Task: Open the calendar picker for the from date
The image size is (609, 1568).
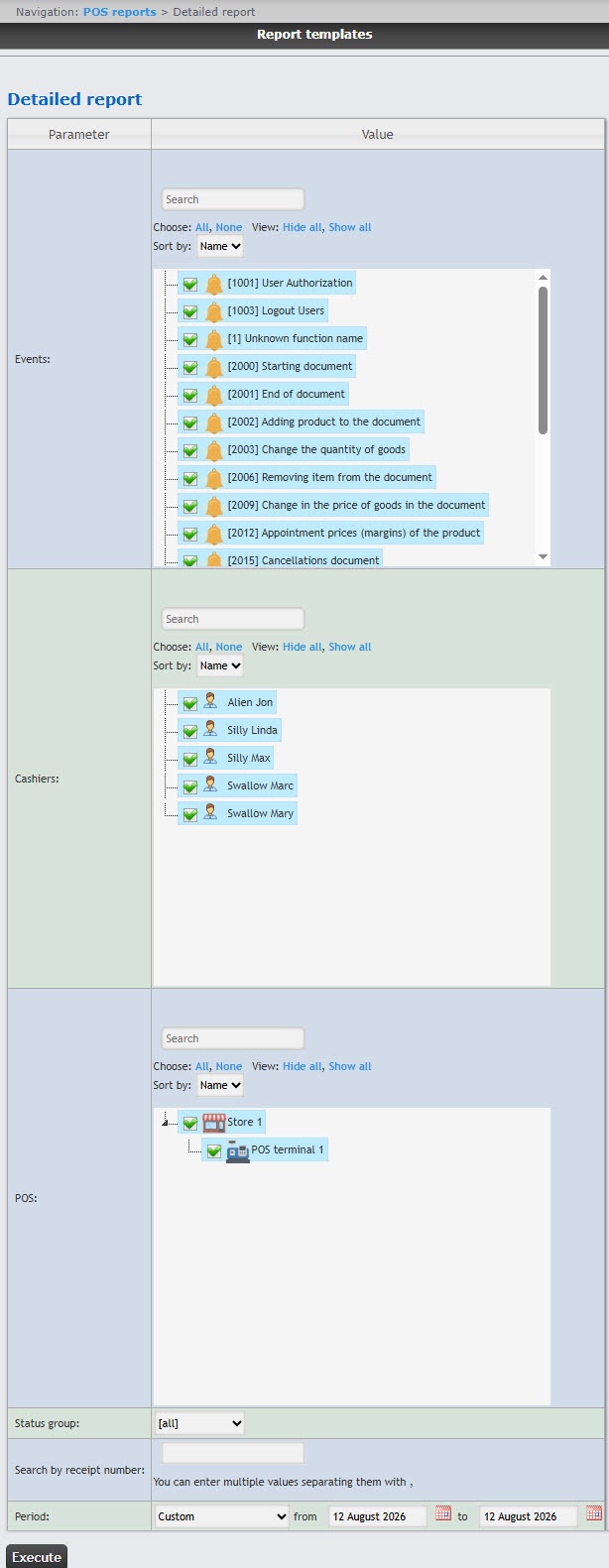Action: [x=443, y=1513]
